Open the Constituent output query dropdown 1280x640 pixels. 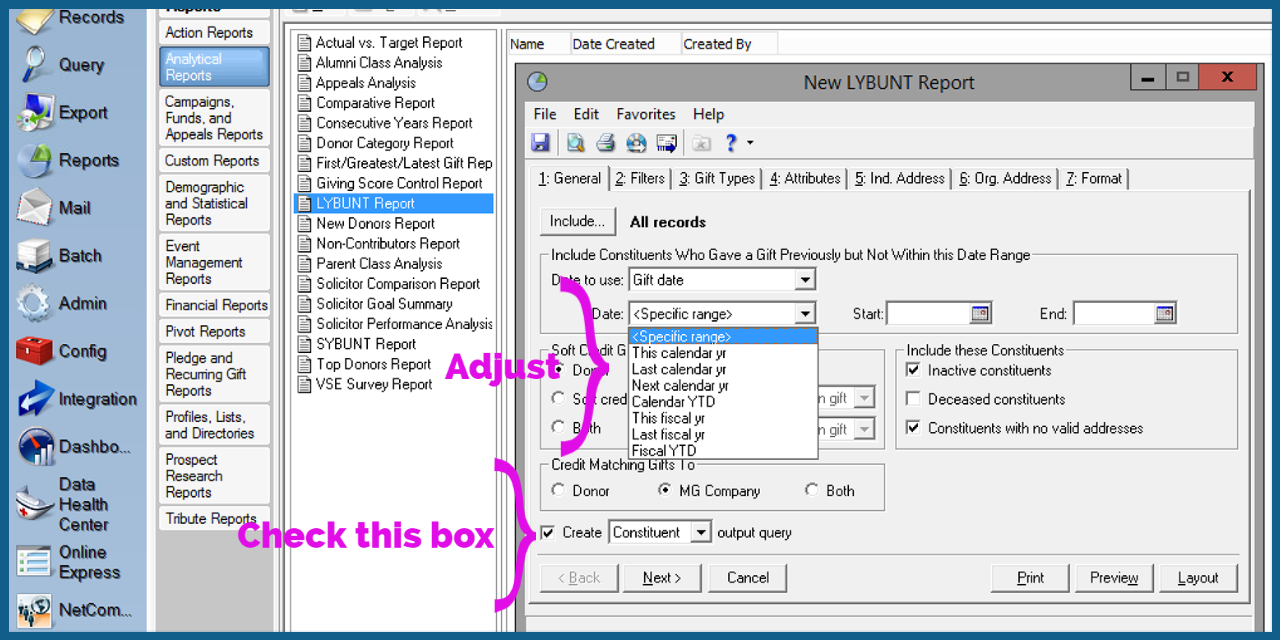[x=701, y=533]
